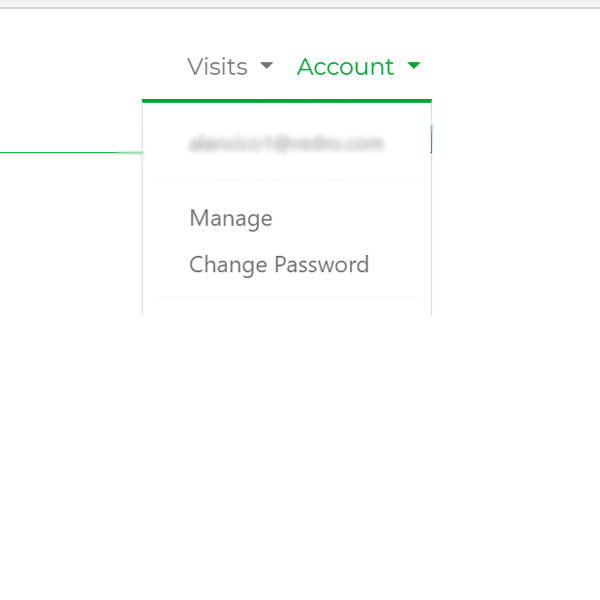Go to the Change Password page
Screen dimensions: 600x600
[x=279, y=265]
